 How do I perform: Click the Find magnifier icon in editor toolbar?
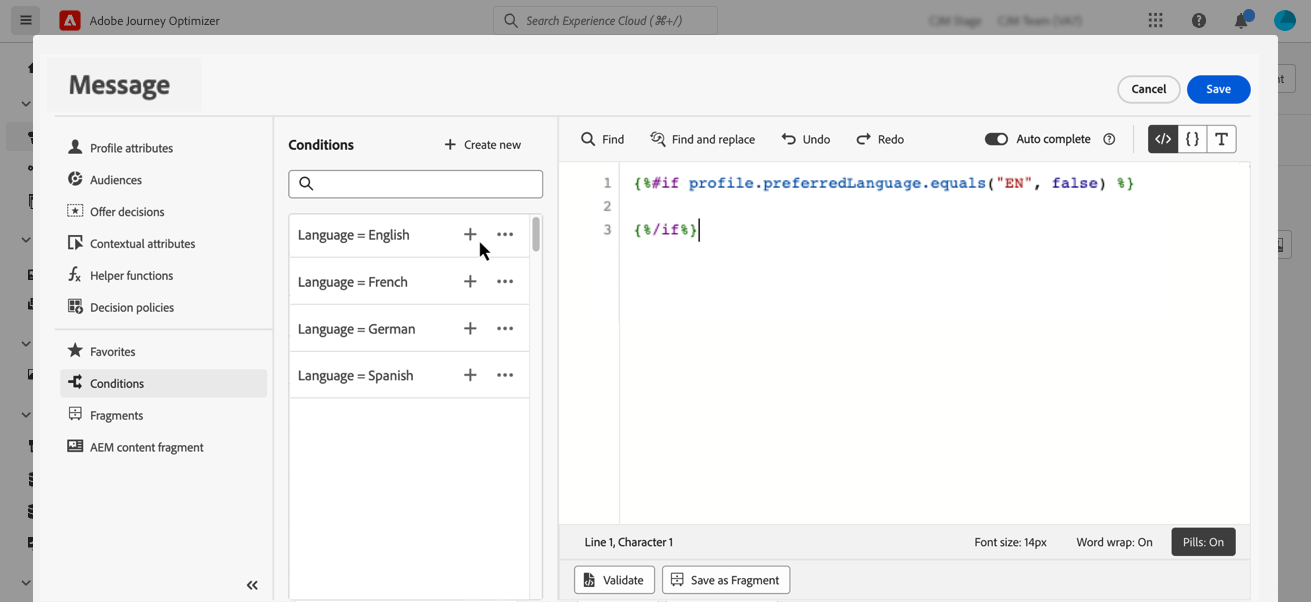click(589, 139)
